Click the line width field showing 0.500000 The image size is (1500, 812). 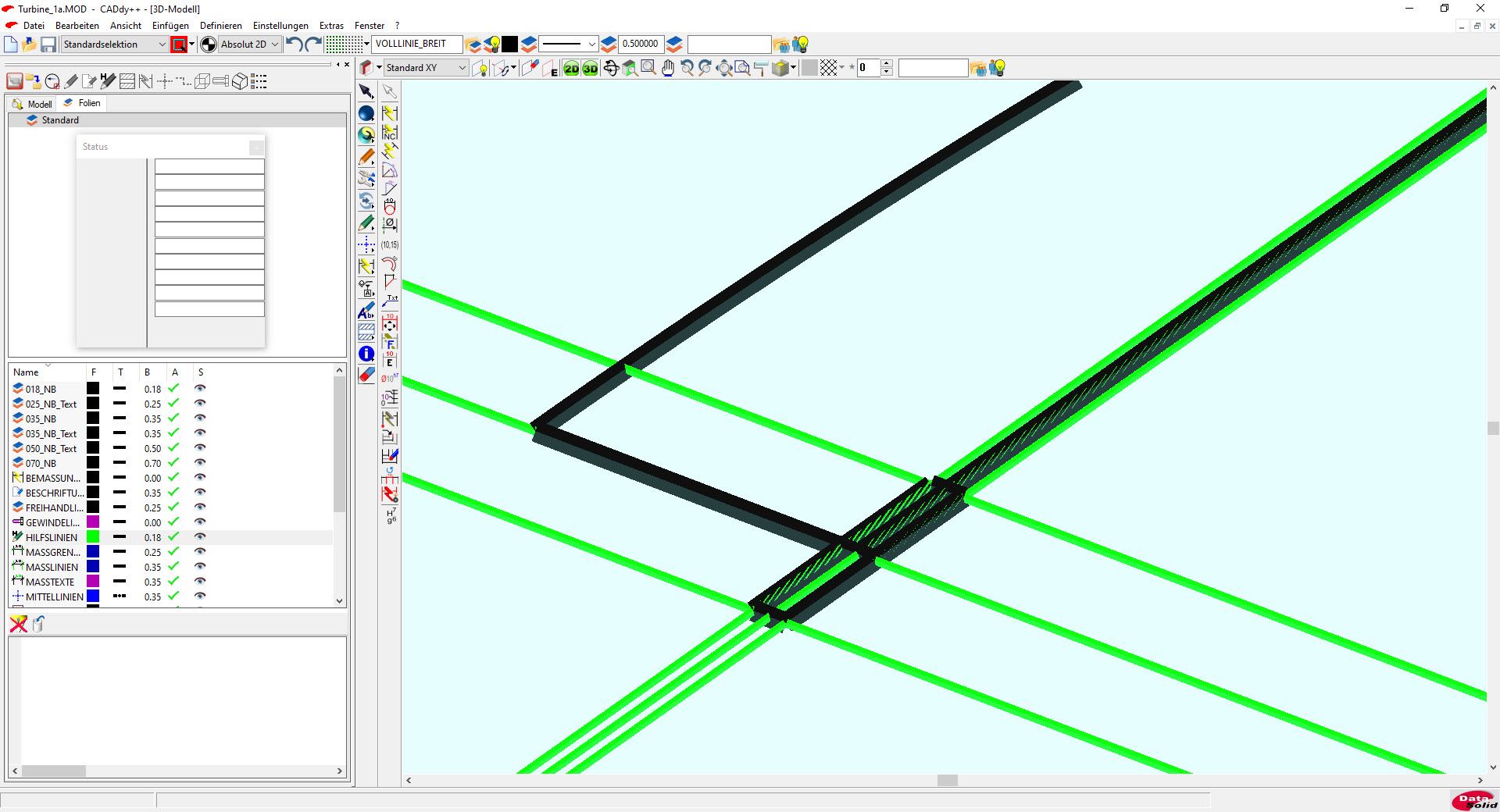(640, 45)
